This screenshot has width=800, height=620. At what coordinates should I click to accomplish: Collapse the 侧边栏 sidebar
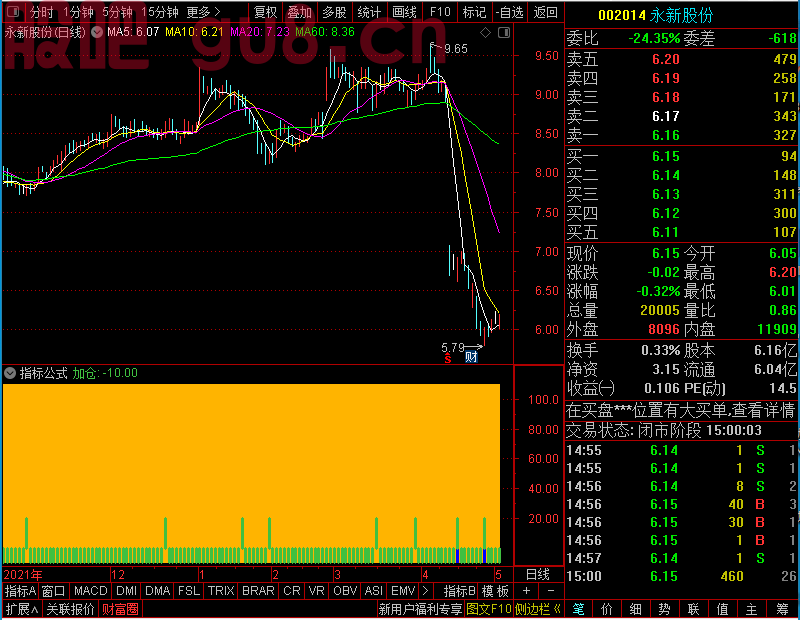pos(538,609)
